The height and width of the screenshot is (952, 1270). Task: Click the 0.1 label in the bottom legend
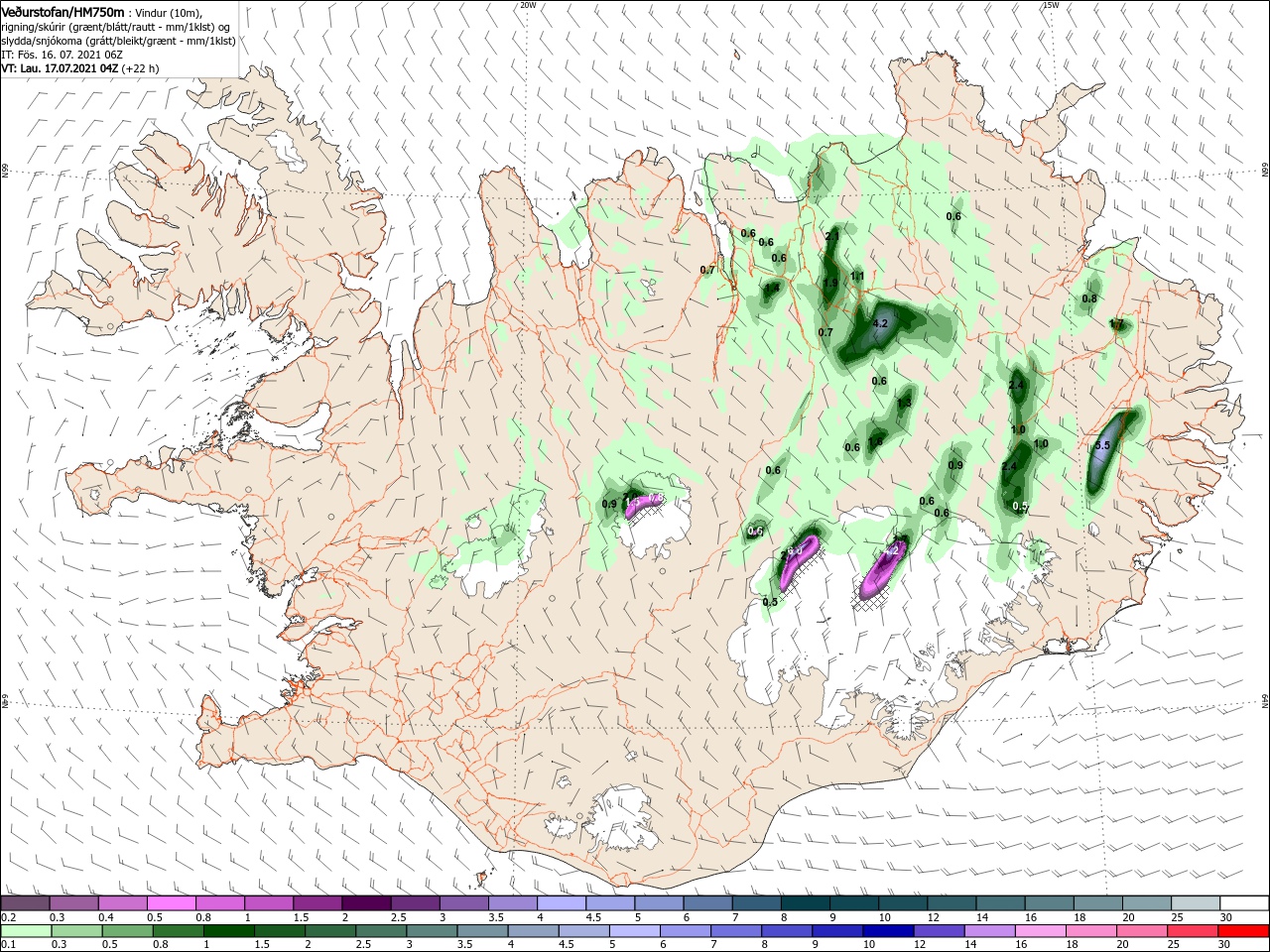(8, 945)
